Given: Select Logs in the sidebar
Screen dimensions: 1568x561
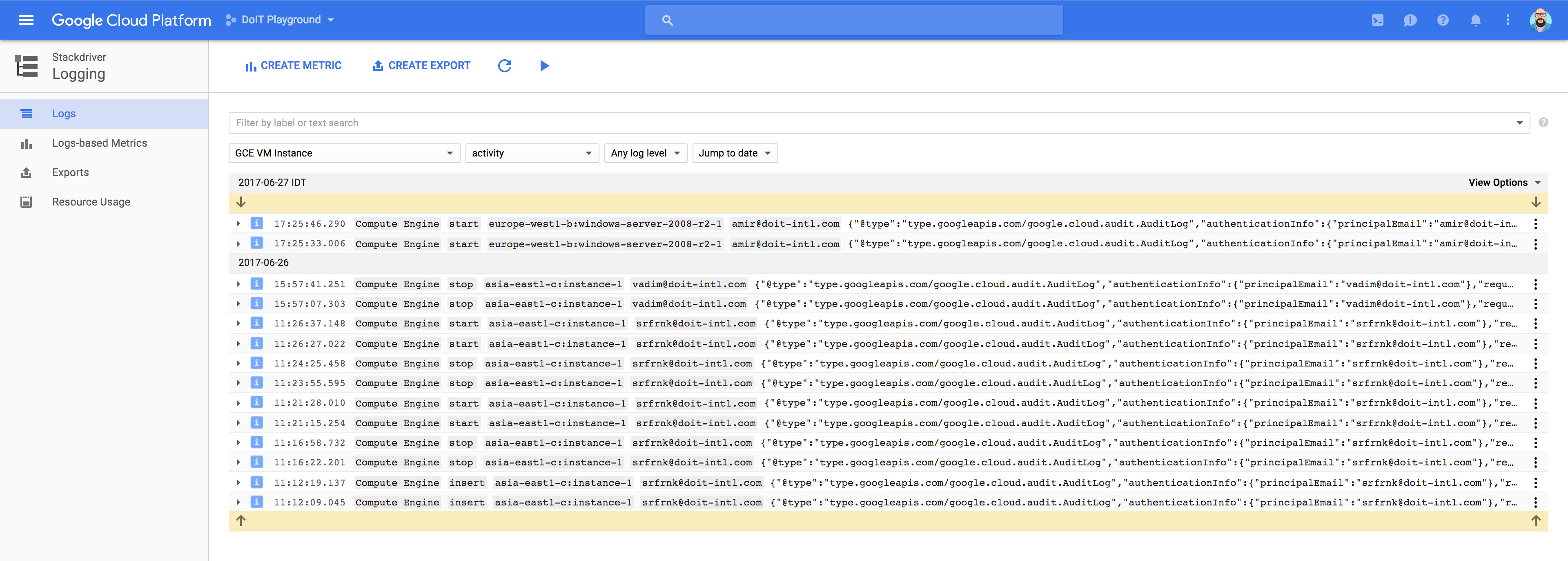Looking at the screenshot, I should pos(104,114).
